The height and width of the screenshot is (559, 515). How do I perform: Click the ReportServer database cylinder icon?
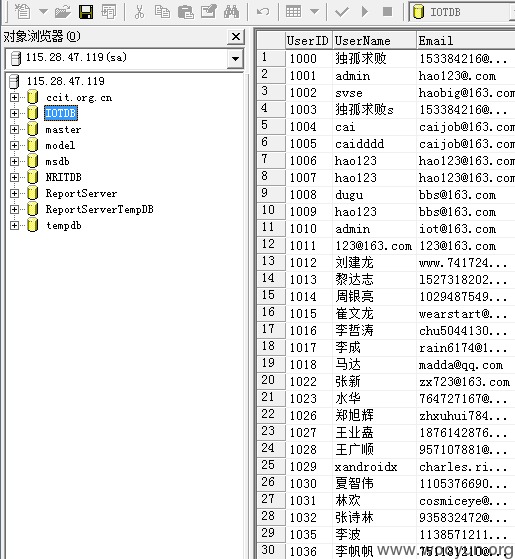tap(33, 193)
